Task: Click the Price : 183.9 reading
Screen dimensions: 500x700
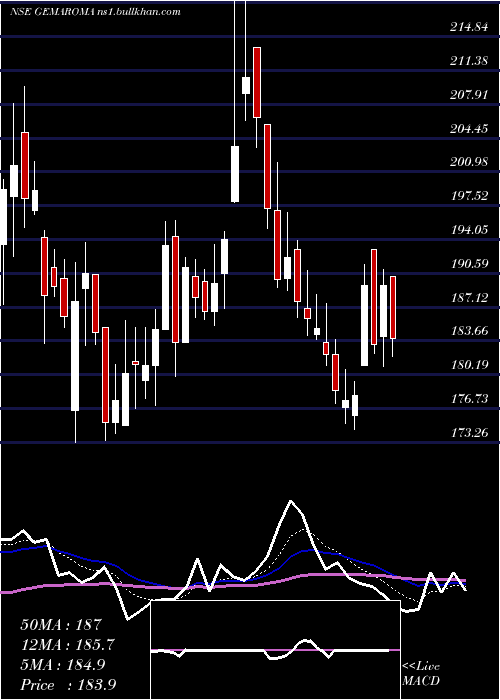Action: [69, 684]
